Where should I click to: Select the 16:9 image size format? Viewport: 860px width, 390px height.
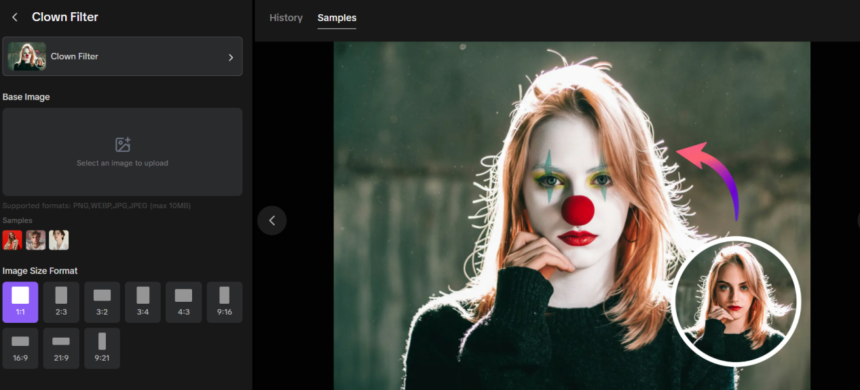coord(20,348)
